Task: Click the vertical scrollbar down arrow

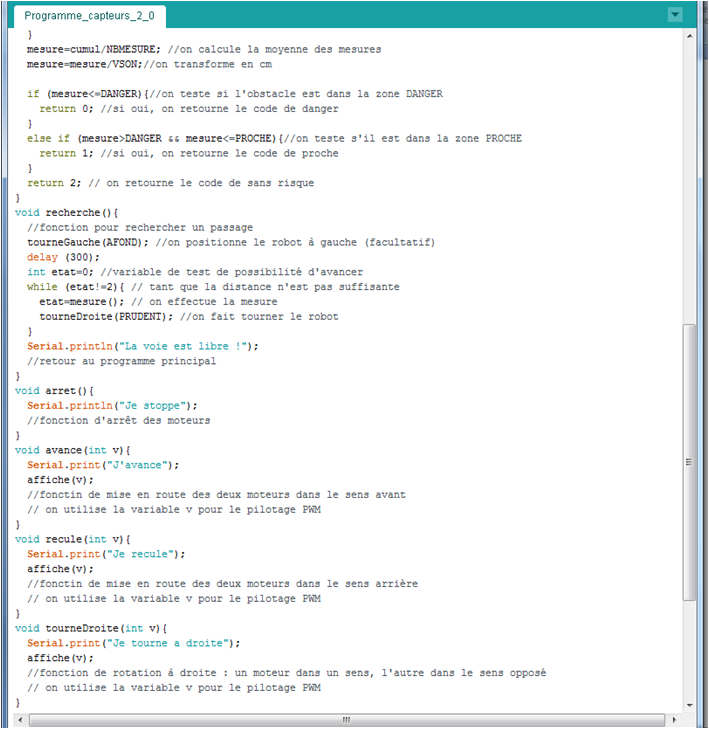Action: (689, 705)
